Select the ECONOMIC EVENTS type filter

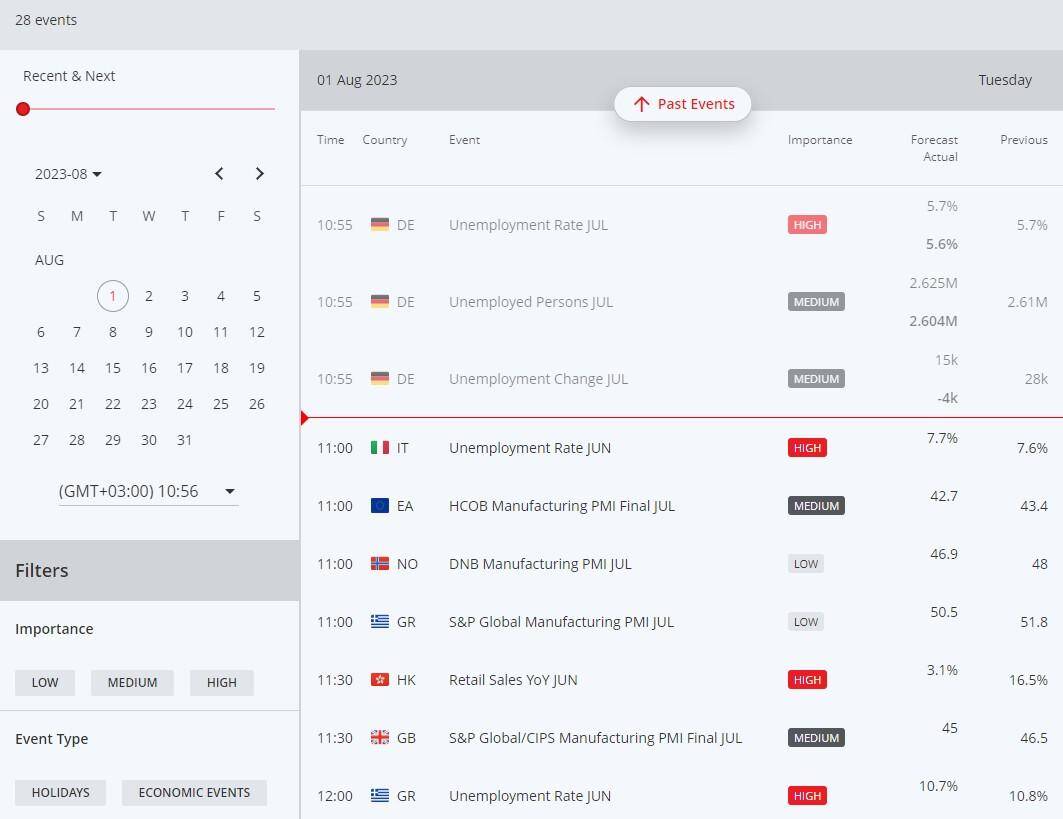194,793
